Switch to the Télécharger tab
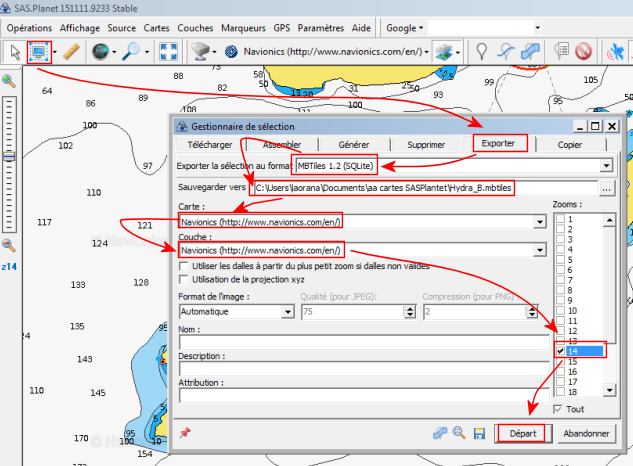The height and width of the screenshot is (466, 633). 210,145
